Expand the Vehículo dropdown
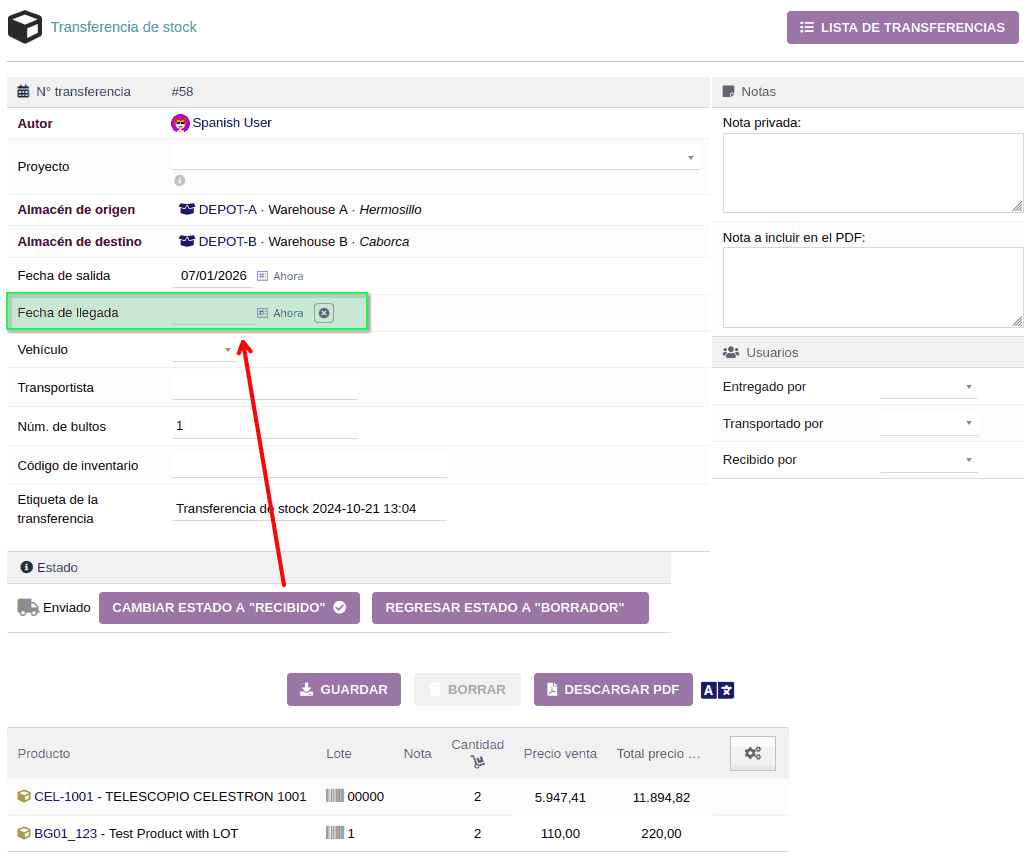Image resolution: width=1028 pixels, height=866 pixels. coord(204,350)
